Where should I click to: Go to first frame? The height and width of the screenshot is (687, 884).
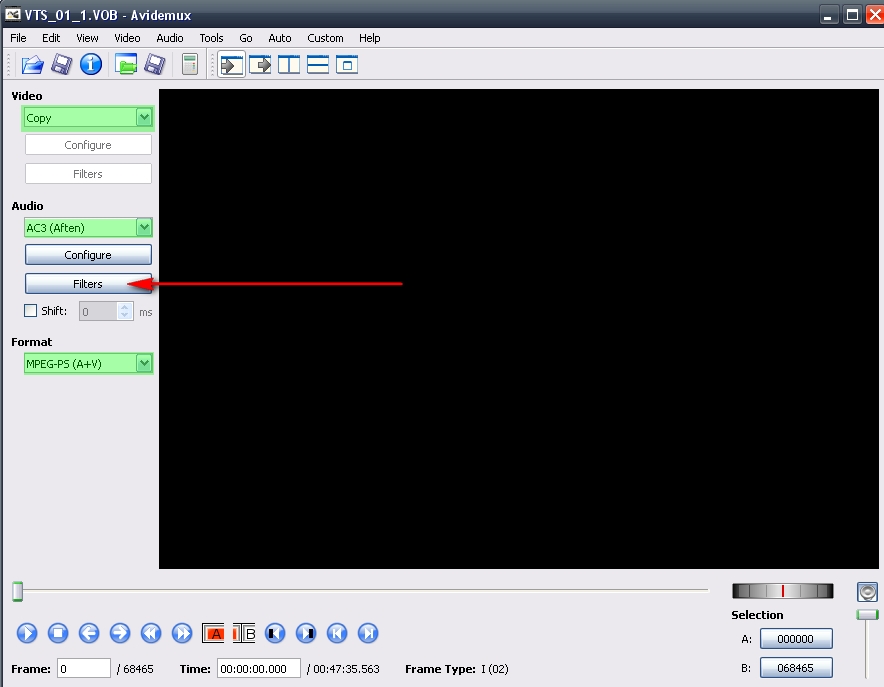[337, 633]
